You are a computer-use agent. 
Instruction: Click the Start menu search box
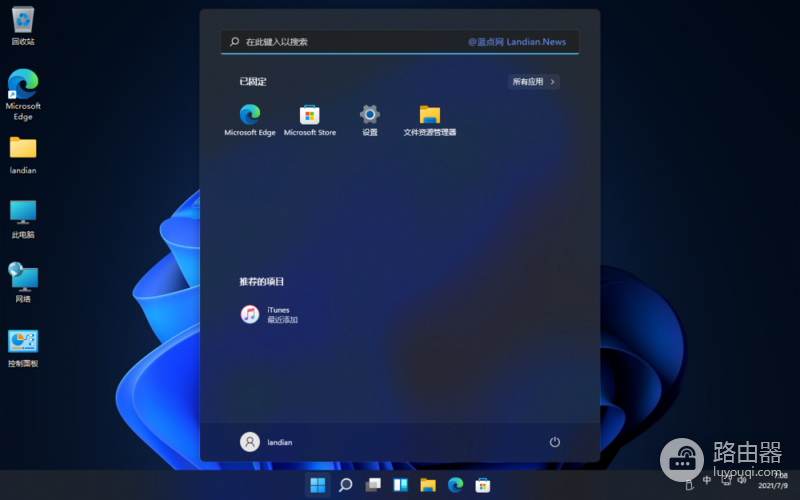400,42
